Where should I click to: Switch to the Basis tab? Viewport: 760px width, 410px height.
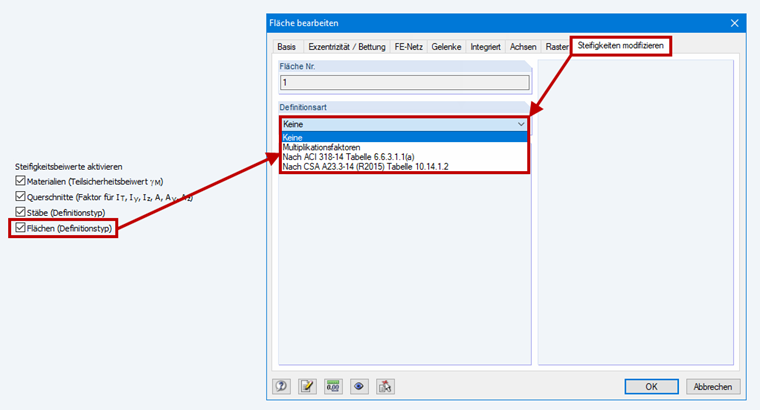(286, 47)
